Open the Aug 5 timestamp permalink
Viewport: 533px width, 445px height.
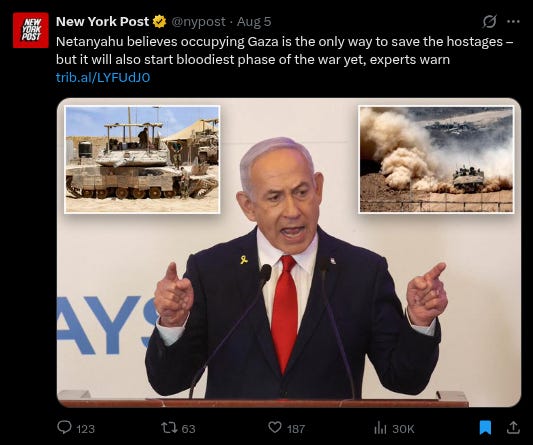pyautogui.click(x=254, y=22)
